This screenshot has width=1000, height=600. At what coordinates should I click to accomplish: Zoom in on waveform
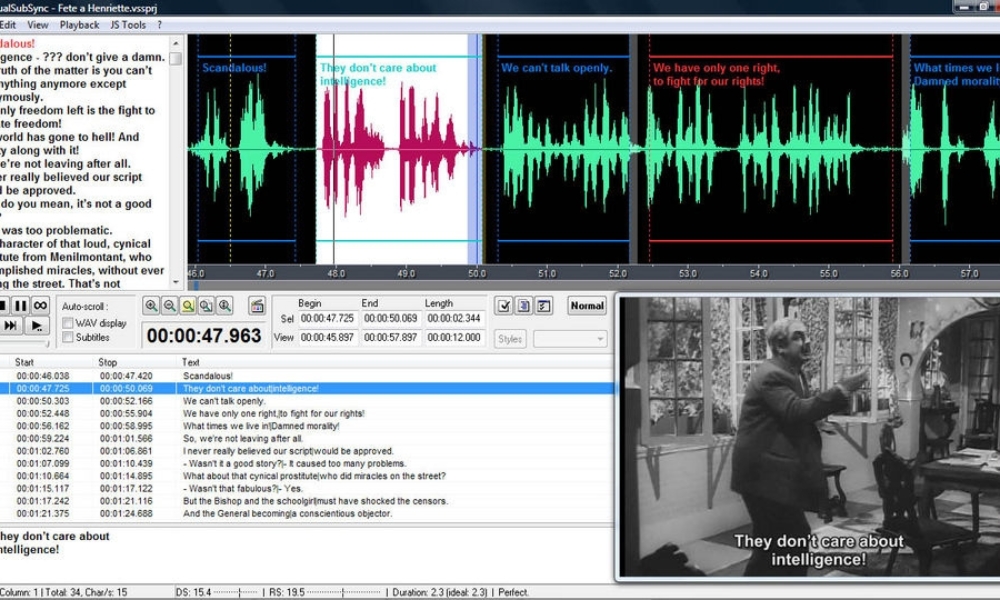(x=151, y=305)
